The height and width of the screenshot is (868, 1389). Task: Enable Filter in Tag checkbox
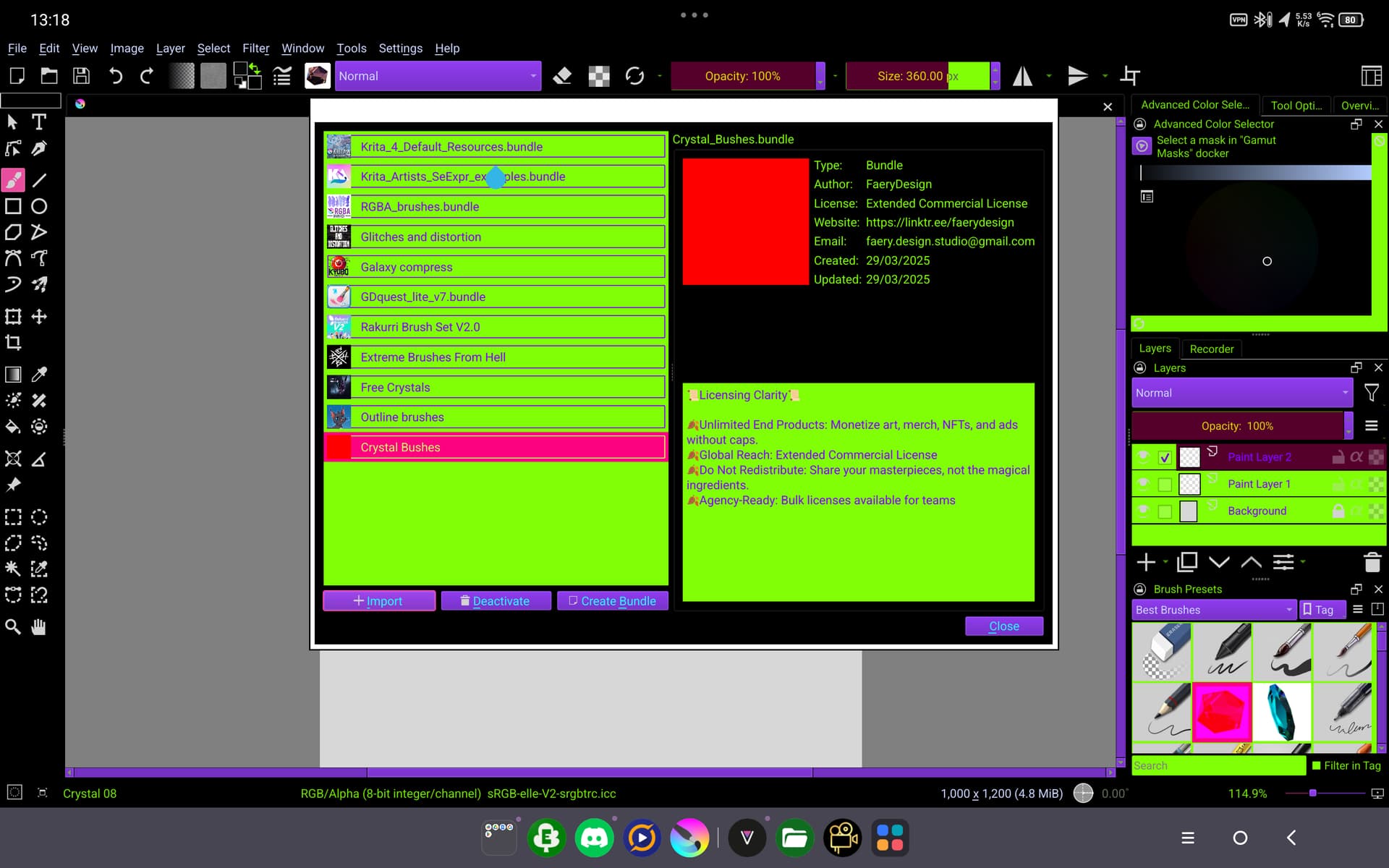[1317, 765]
